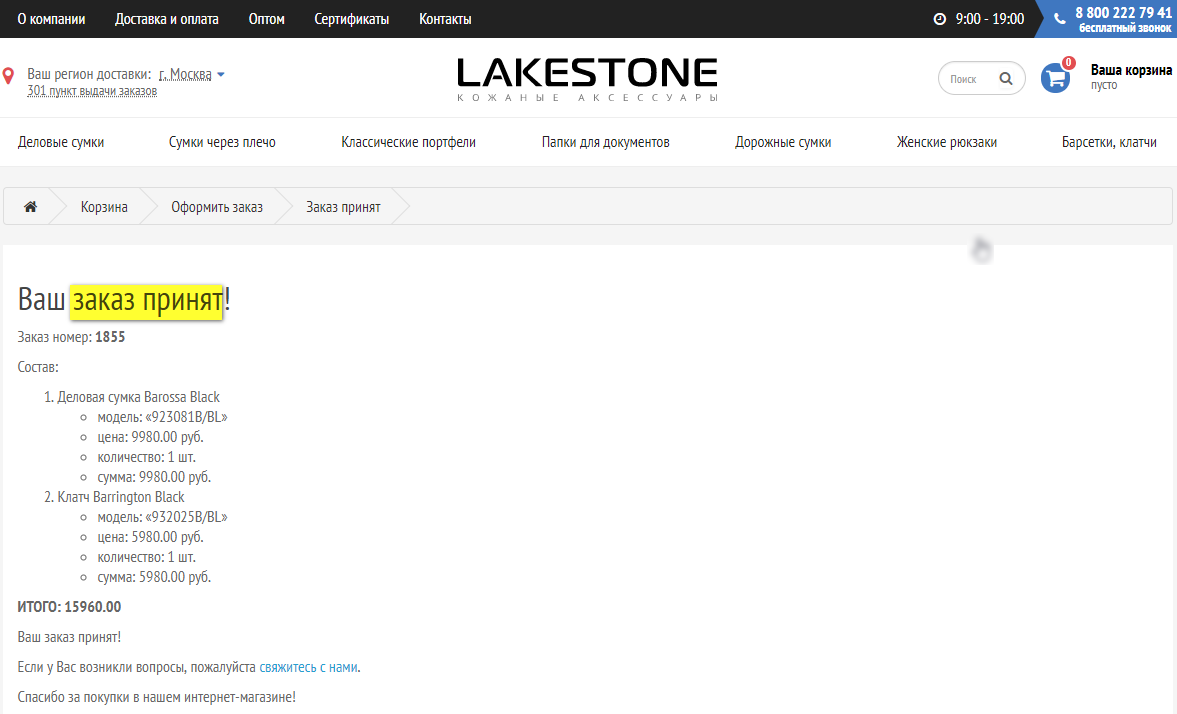The image size is (1177, 714).
Task: Click сумма: 9980.00 руб. line
Action: 154,477
